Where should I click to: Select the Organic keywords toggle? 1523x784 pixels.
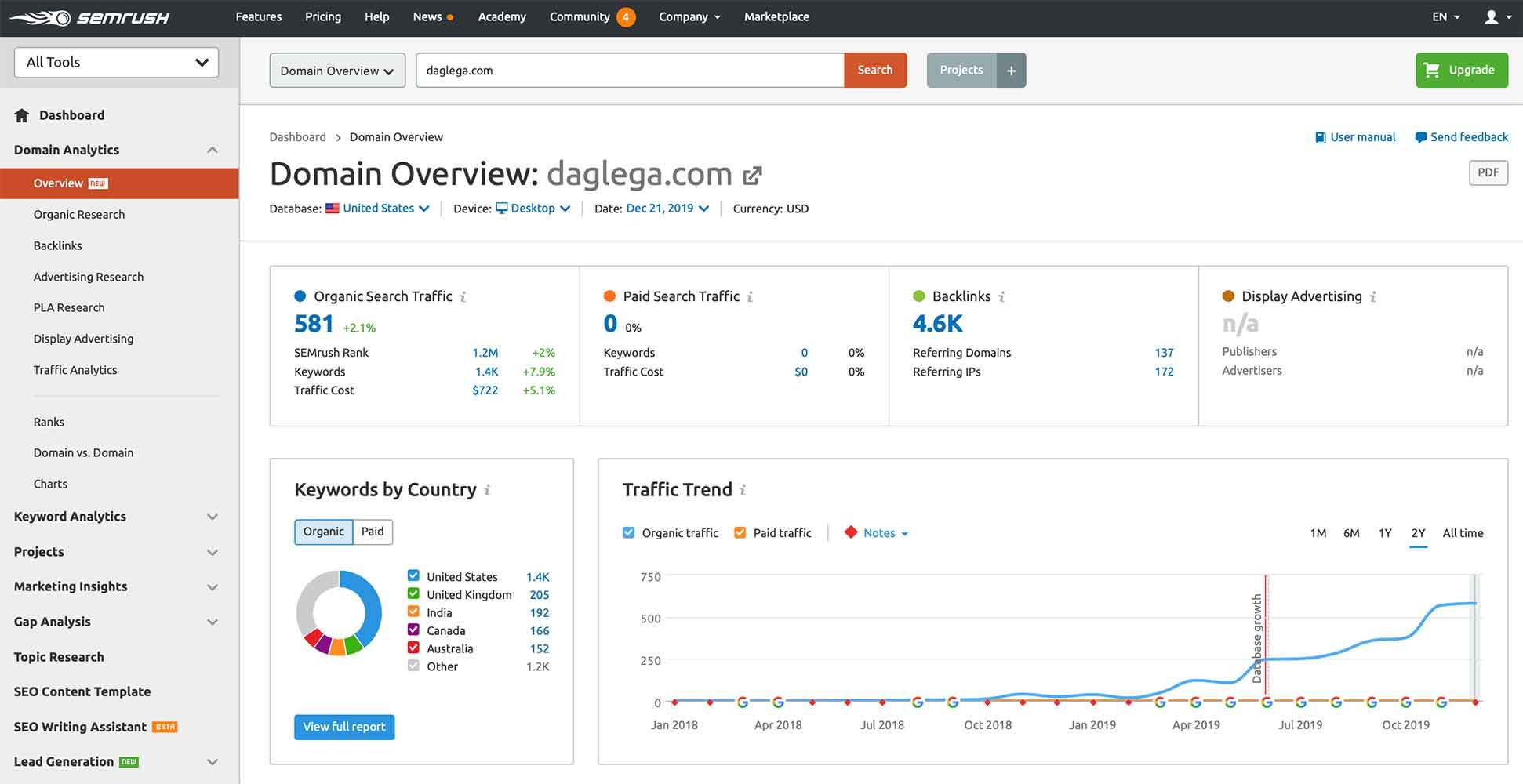[x=324, y=532]
